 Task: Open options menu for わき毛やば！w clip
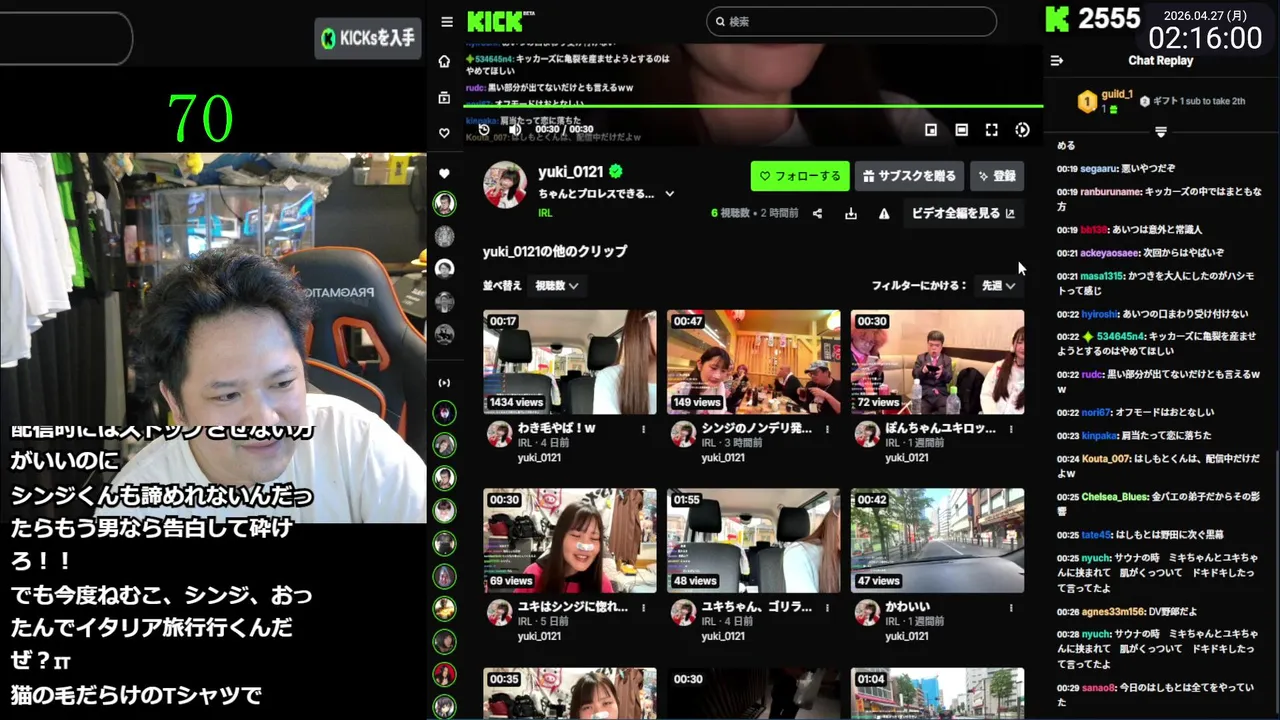pyautogui.click(x=643, y=429)
